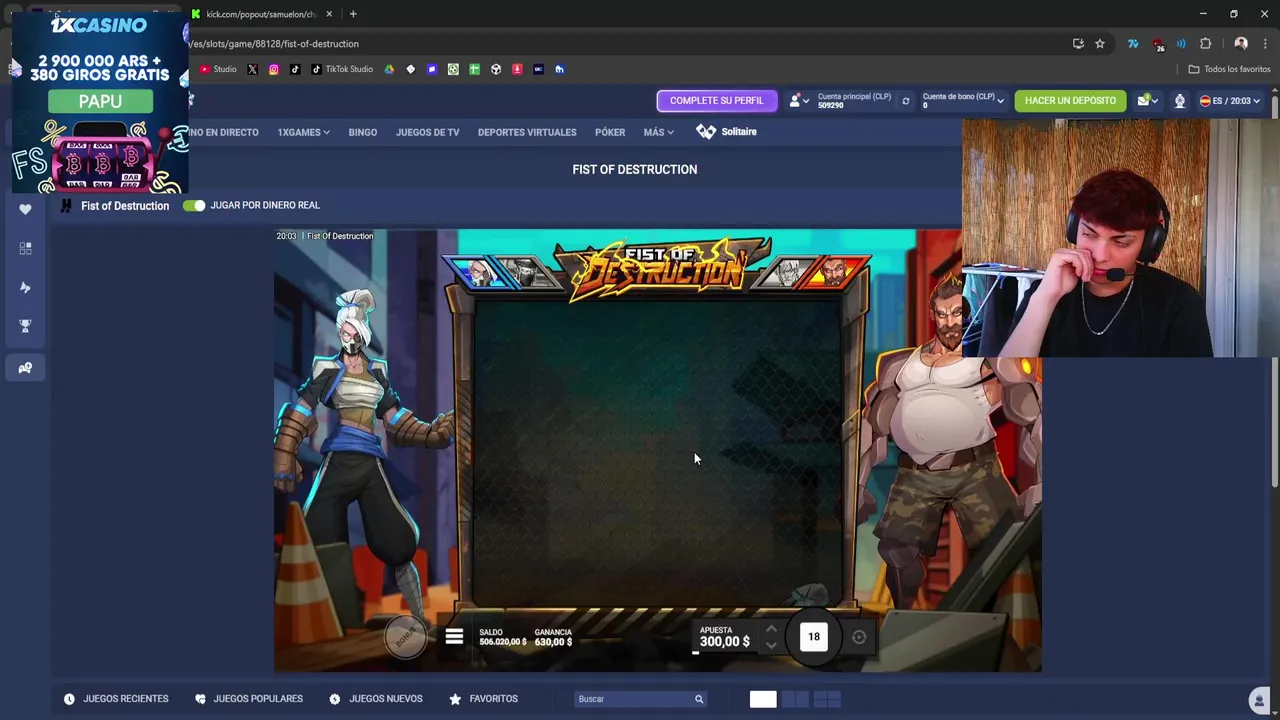
Task: Open the browser extensions puzzle icon
Action: coord(1205,44)
